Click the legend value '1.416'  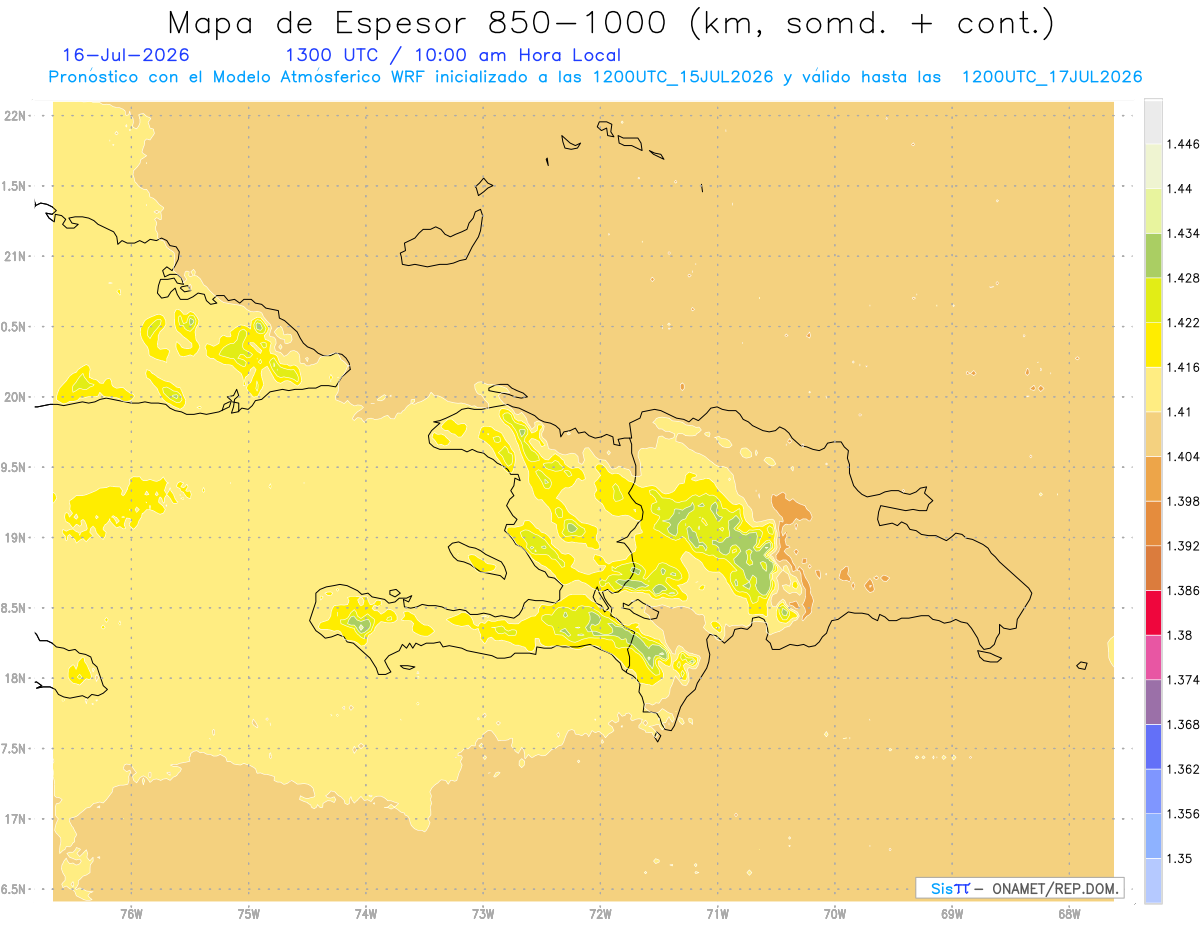click(x=1182, y=367)
